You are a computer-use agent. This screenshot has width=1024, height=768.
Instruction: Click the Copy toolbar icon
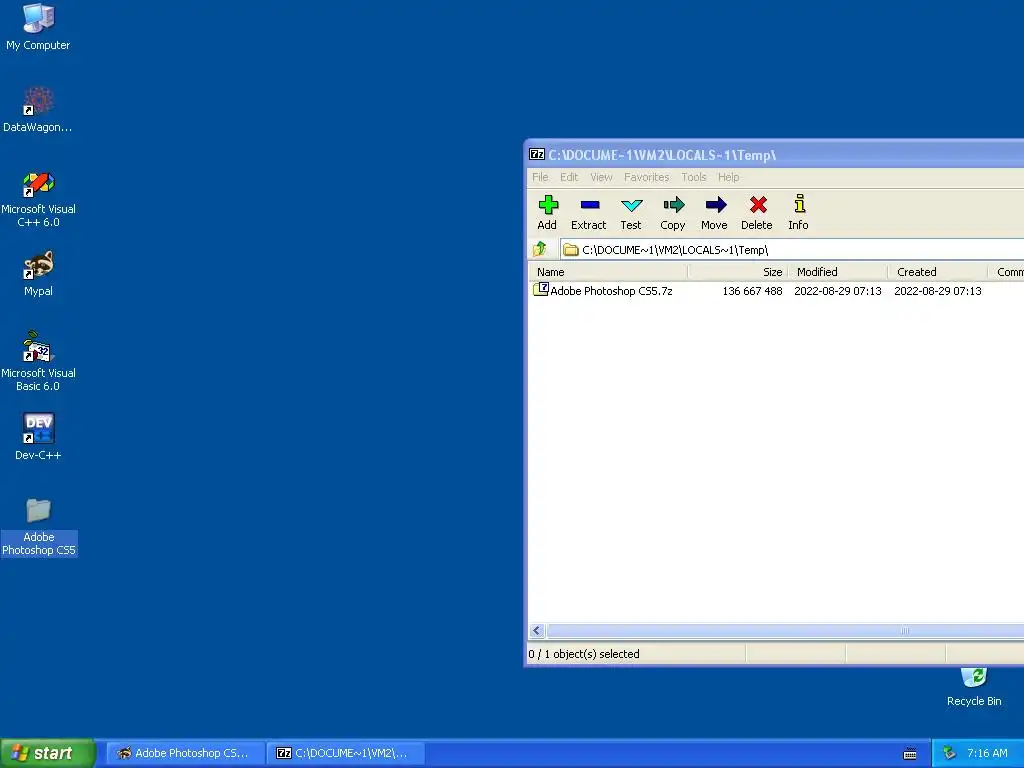coord(673,213)
